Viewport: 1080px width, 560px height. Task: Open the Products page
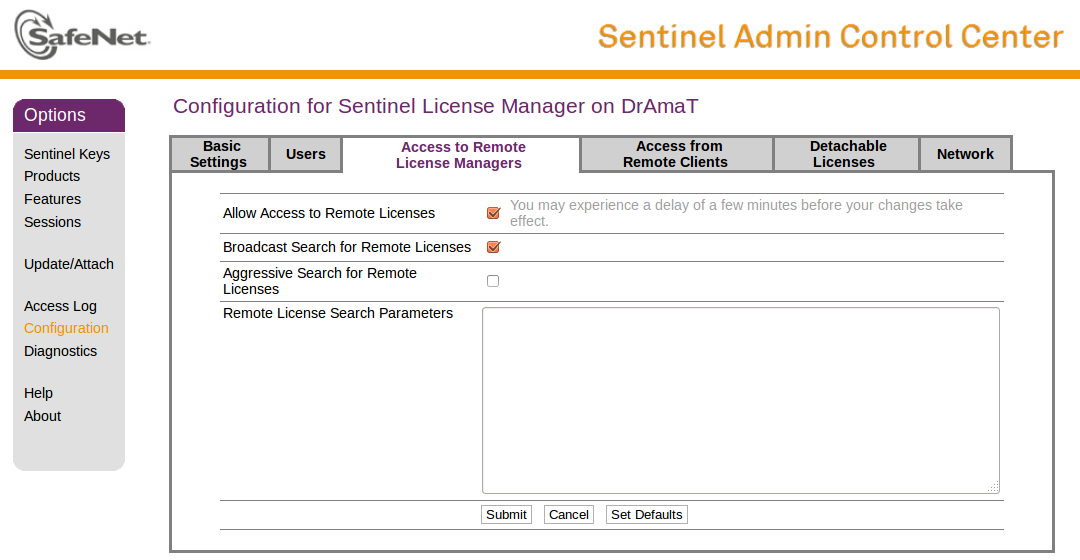(x=52, y=176)
